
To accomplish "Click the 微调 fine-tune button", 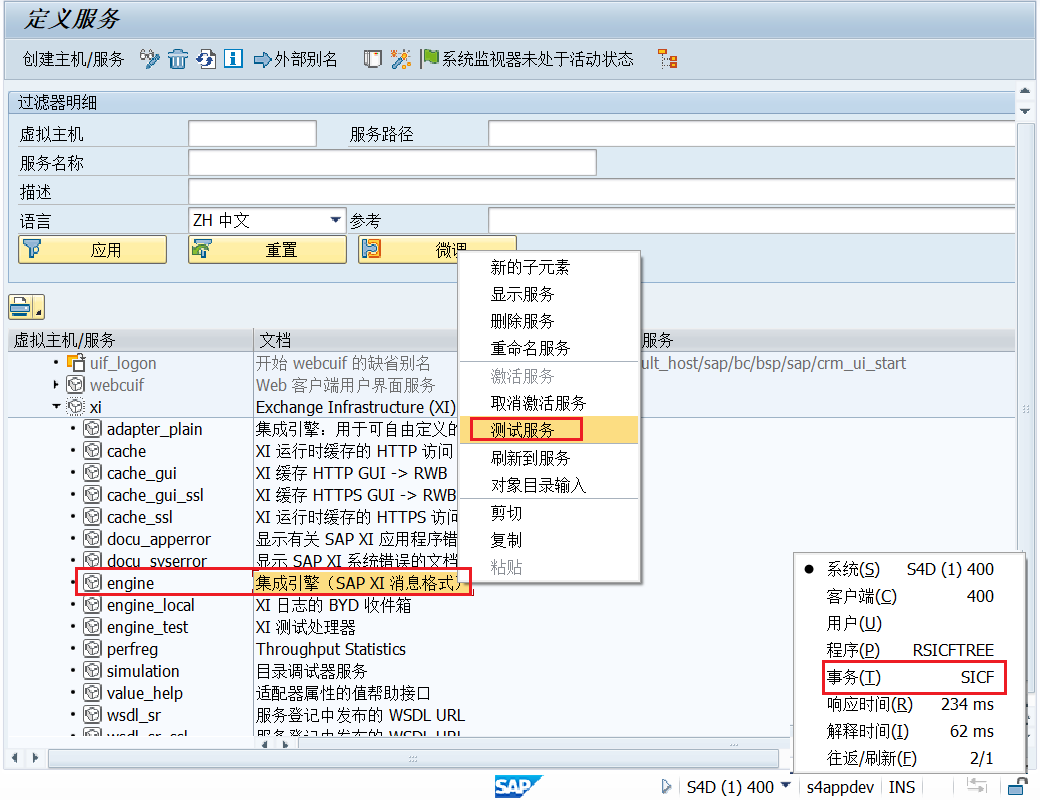I will [x=436, y=249].
